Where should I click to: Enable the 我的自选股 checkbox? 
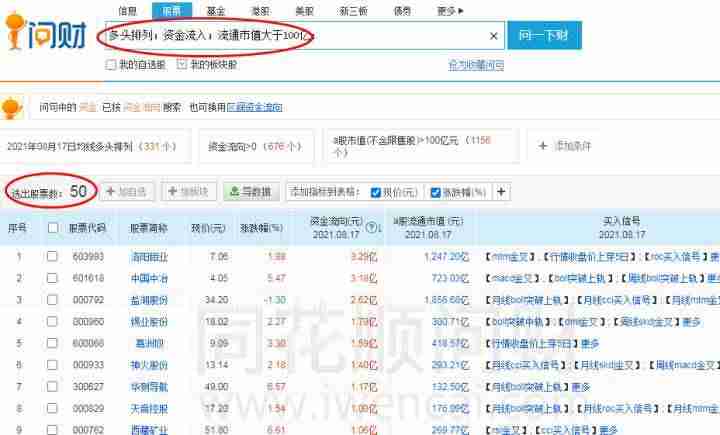(111, 65)
